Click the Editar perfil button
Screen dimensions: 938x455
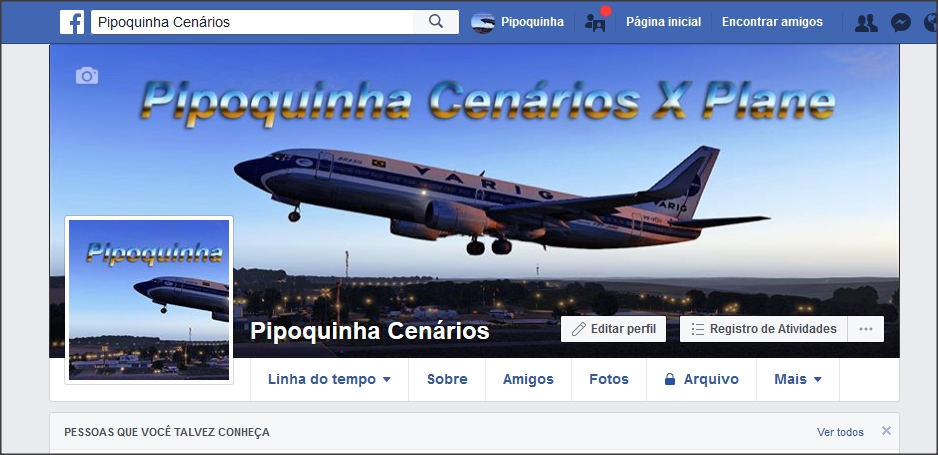click(613, 329)
